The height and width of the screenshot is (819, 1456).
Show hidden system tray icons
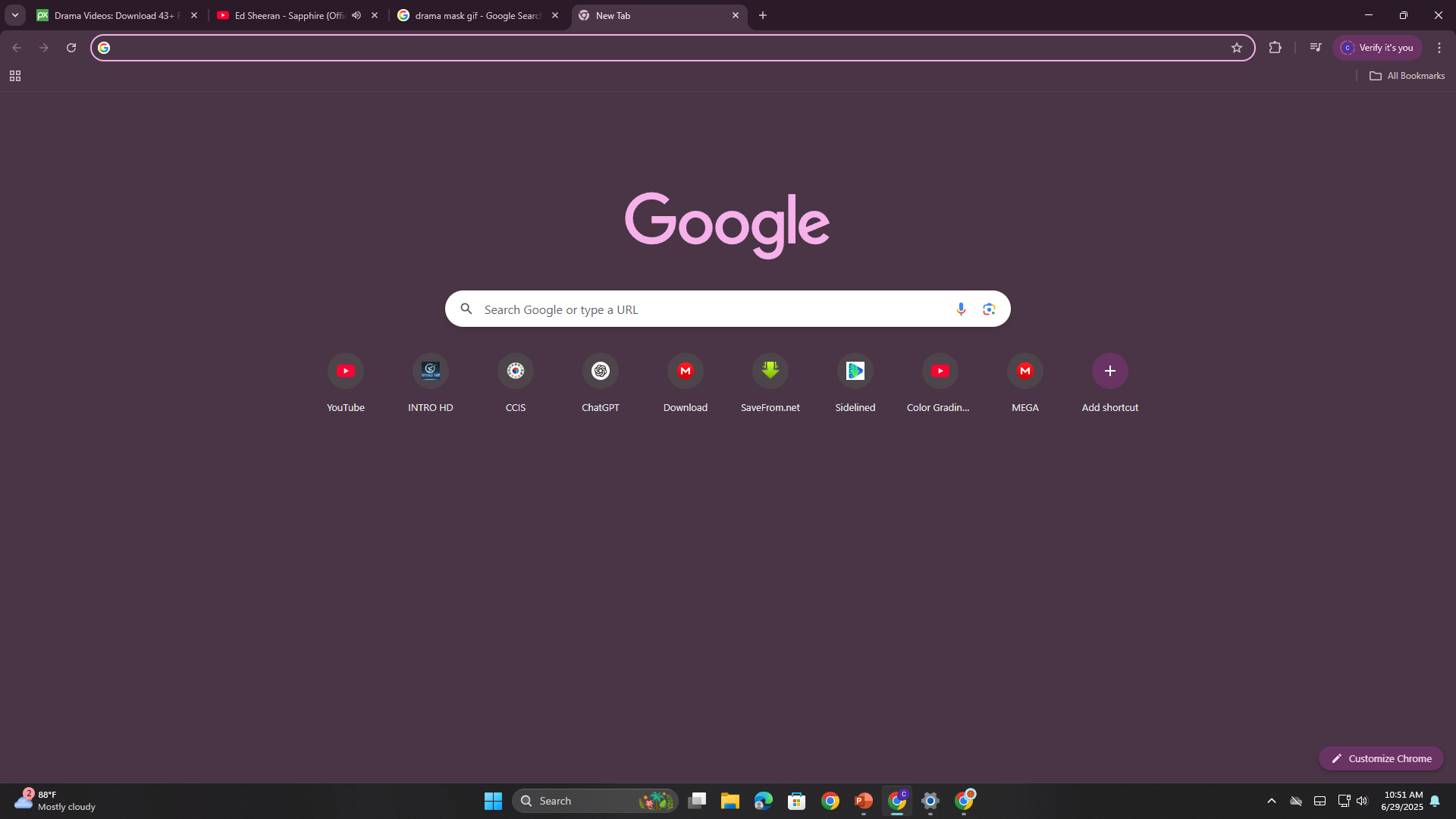pos(1272,801)
